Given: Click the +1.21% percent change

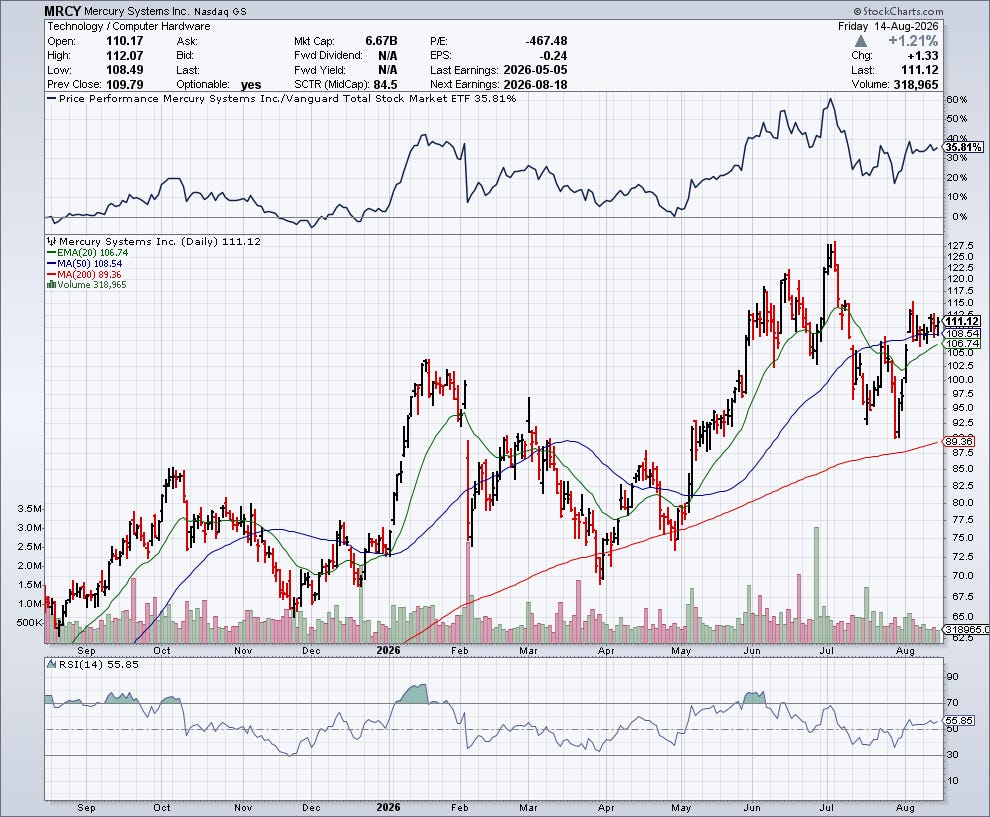Looking at the screenshot, I should (x=913, y=40).
